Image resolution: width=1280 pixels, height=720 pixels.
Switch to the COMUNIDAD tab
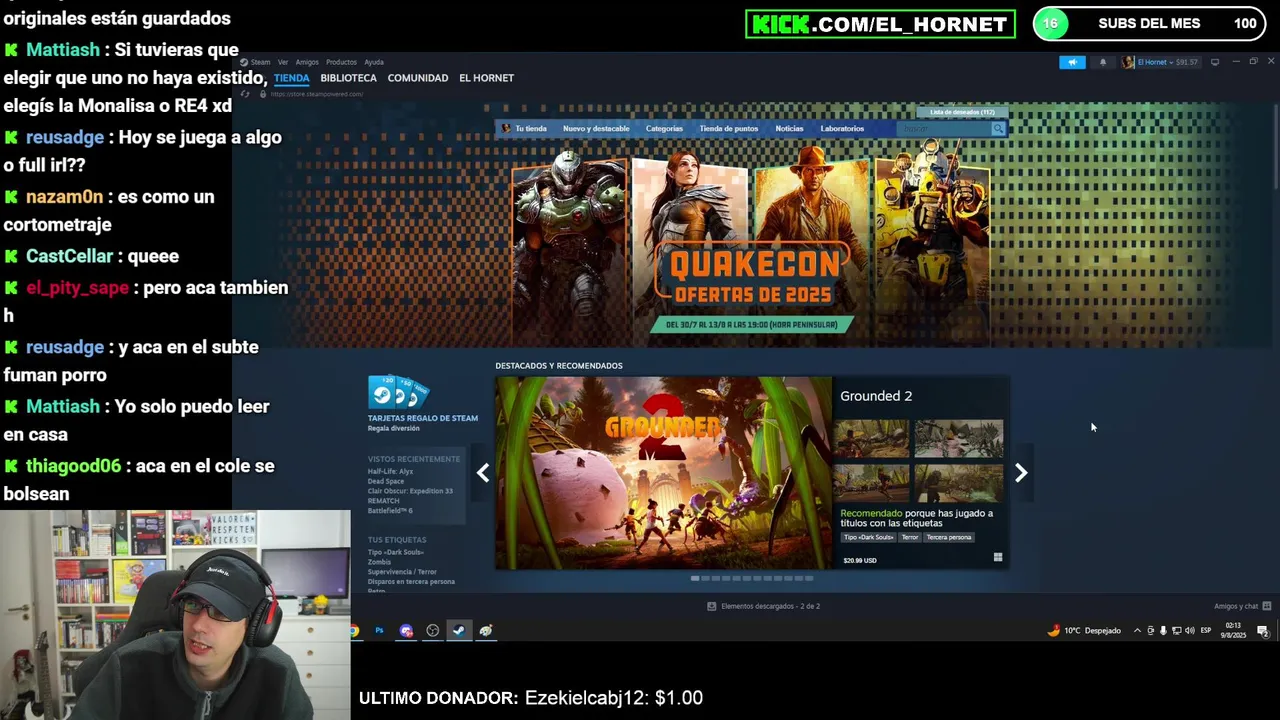[418, 78]
